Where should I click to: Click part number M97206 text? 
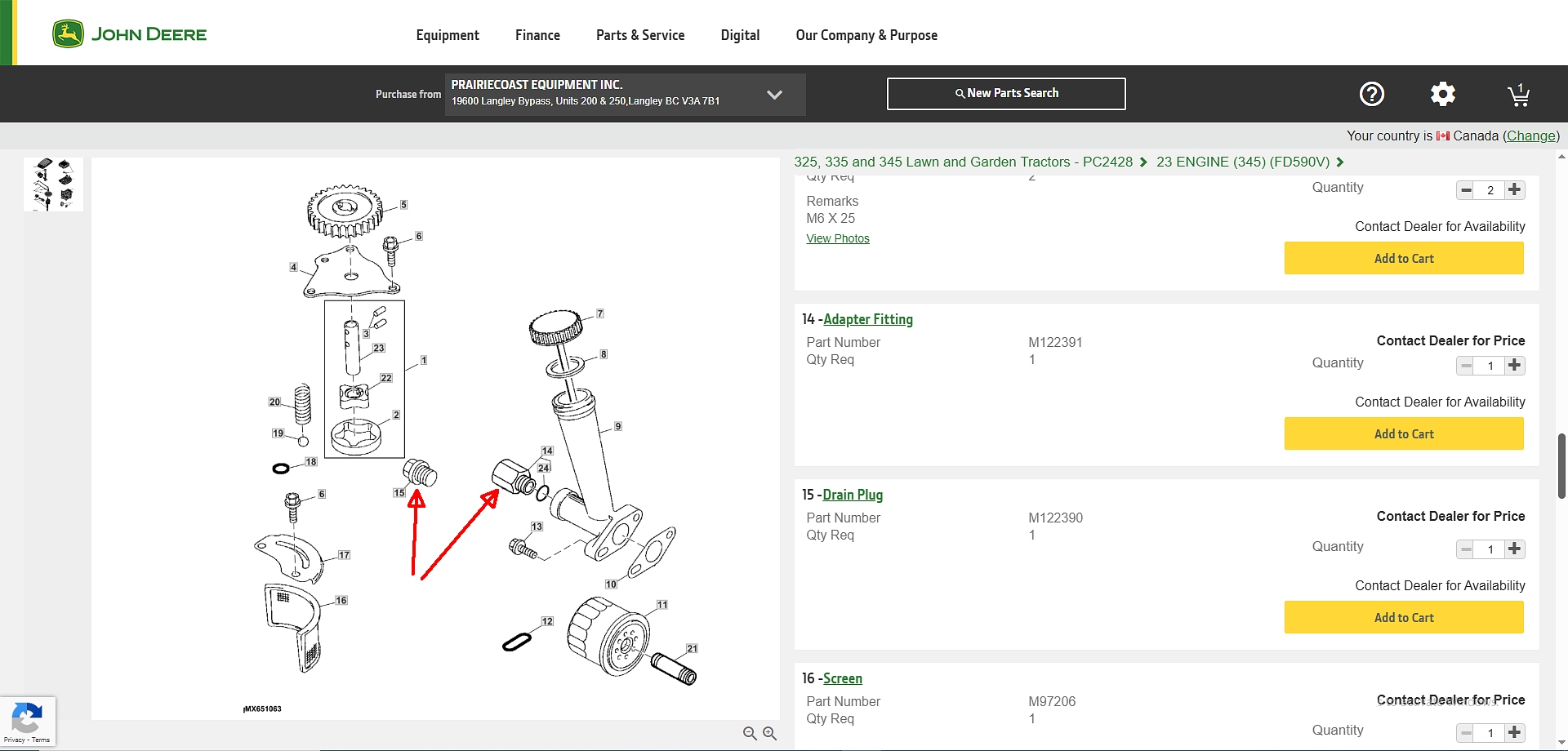(x=1052, y=701)
